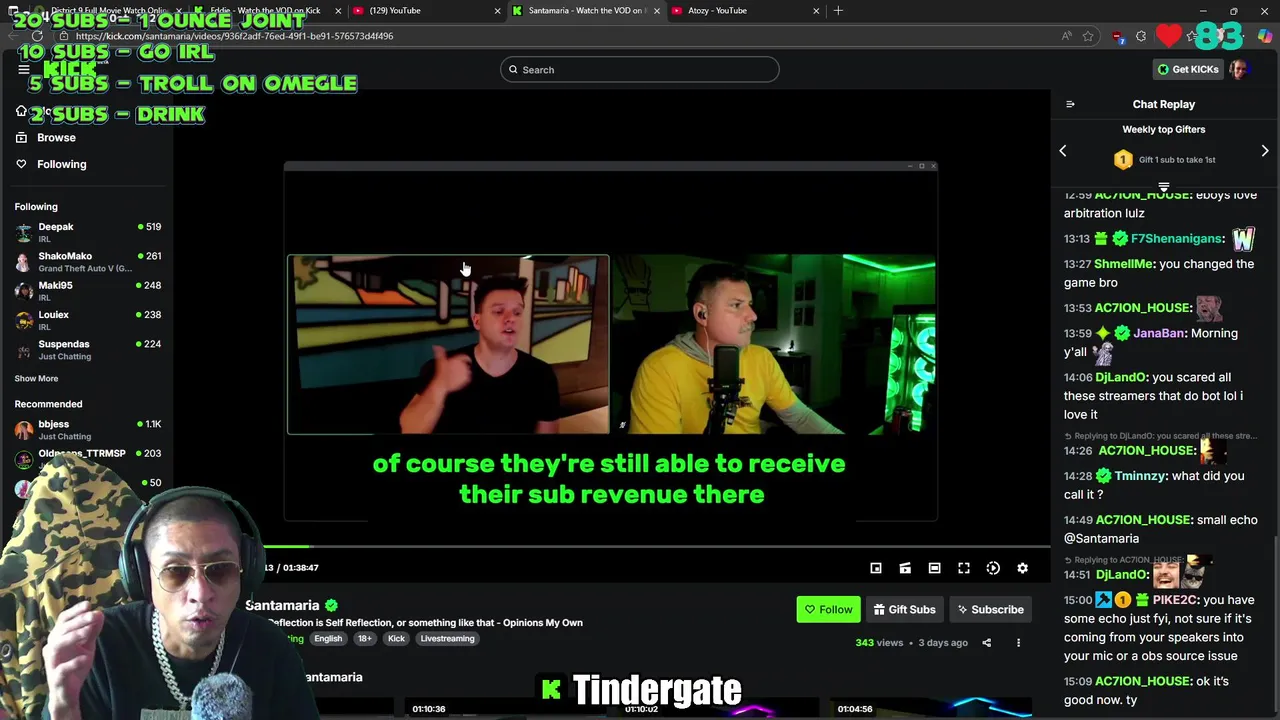Open ShakoMako's channel in Following list
This screenshot has width=1280, height=720.
(x=88, y=261)
